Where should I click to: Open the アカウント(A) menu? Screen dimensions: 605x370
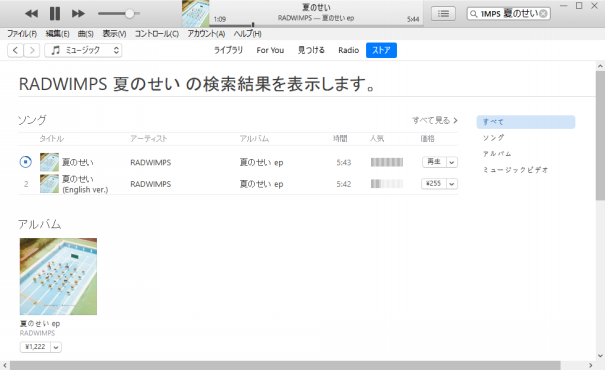[206, 34]
